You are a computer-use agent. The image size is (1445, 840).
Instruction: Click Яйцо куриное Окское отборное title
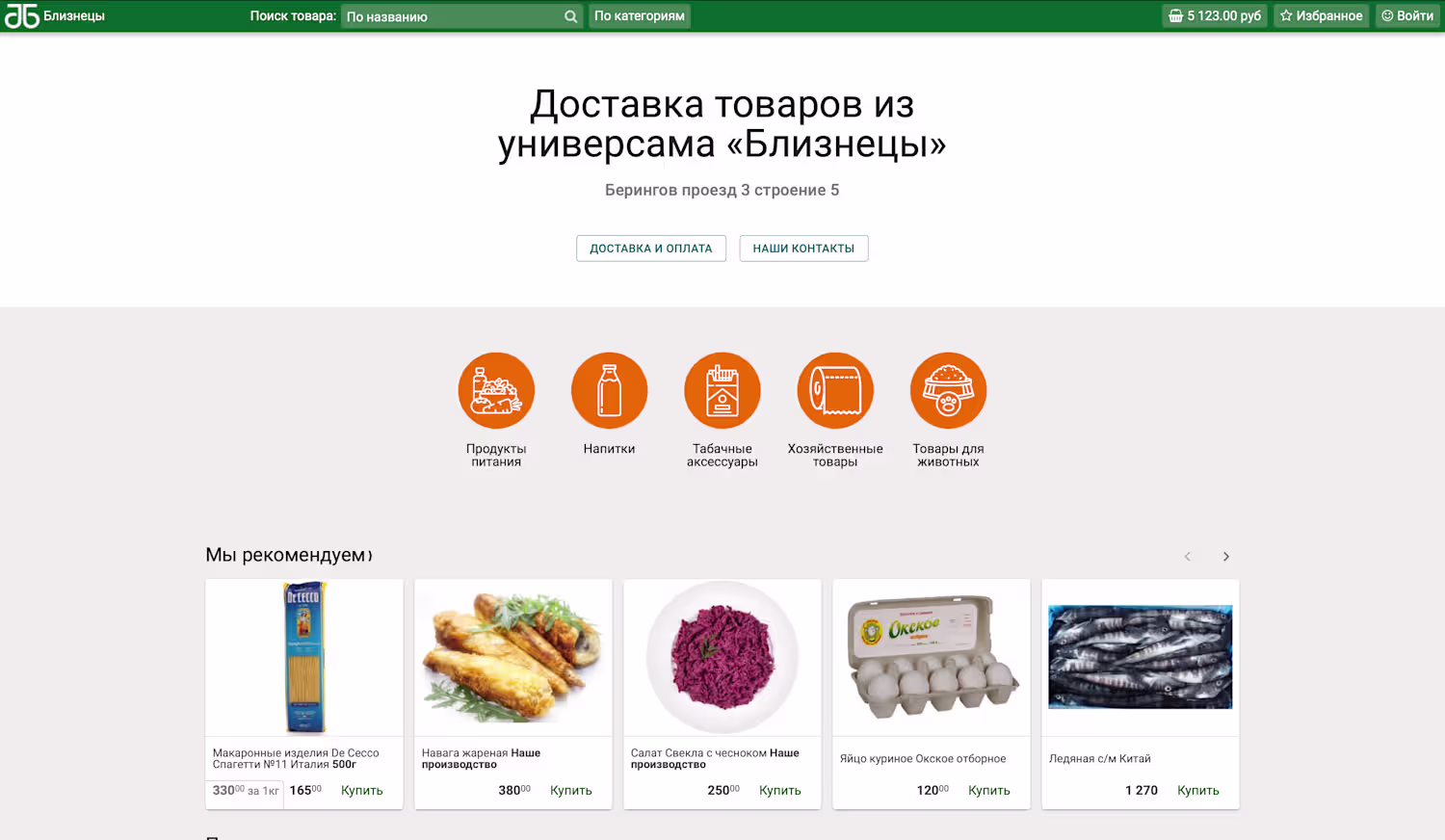(923, 759)
